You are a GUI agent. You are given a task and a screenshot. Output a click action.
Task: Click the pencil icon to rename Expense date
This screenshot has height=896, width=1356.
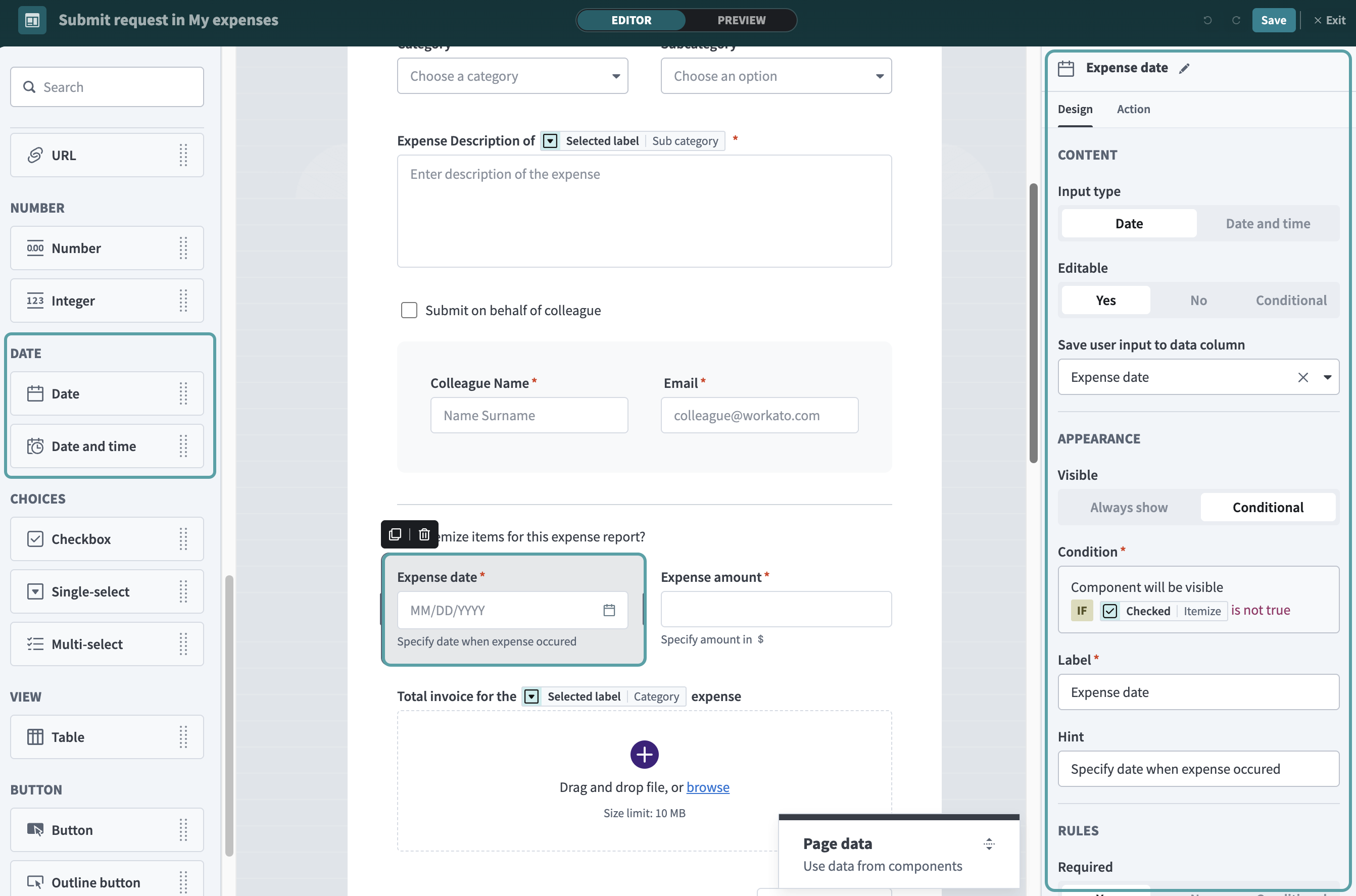(1185, 68)
